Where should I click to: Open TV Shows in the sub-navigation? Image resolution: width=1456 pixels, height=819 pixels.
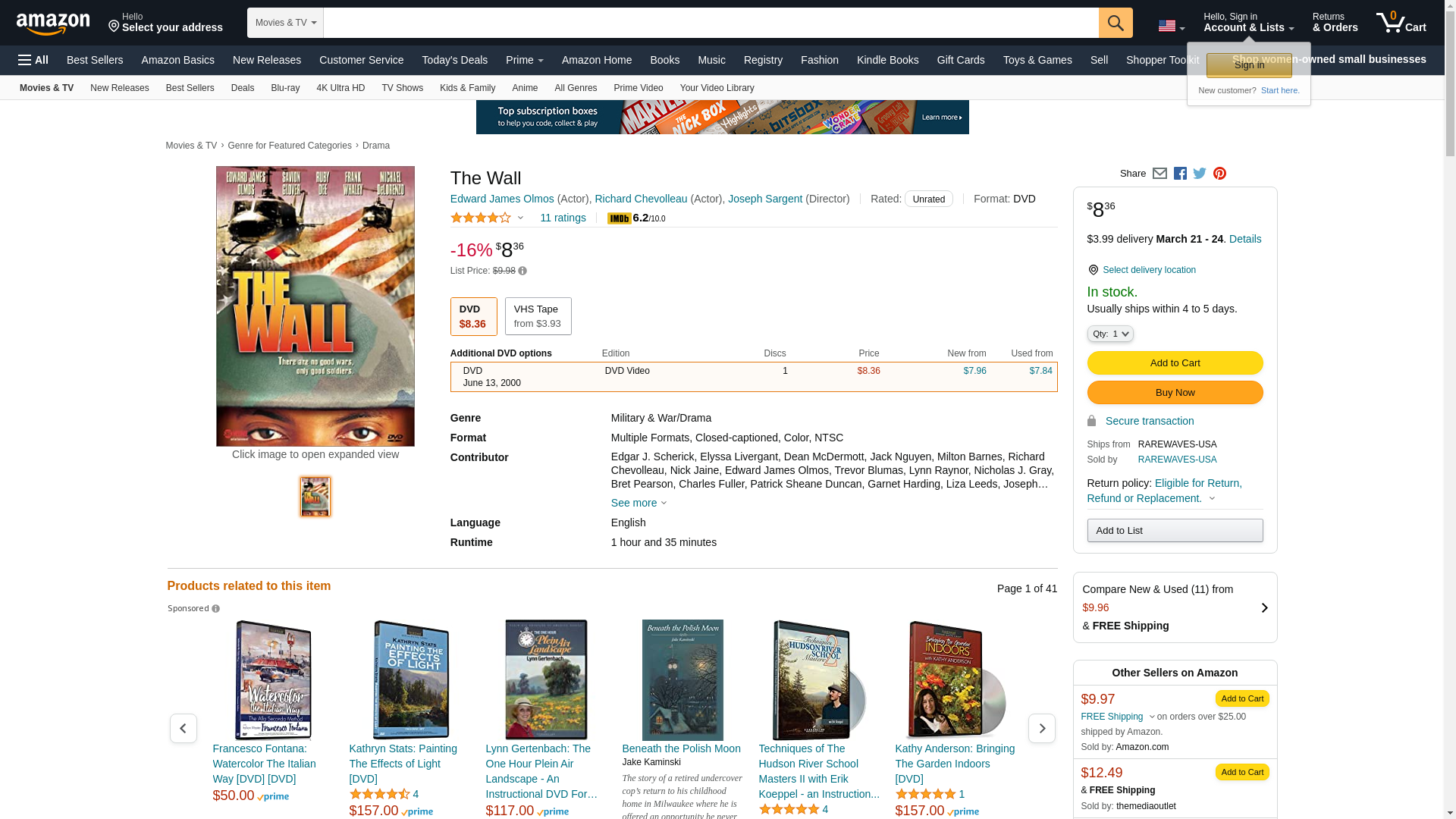point(402,88)
